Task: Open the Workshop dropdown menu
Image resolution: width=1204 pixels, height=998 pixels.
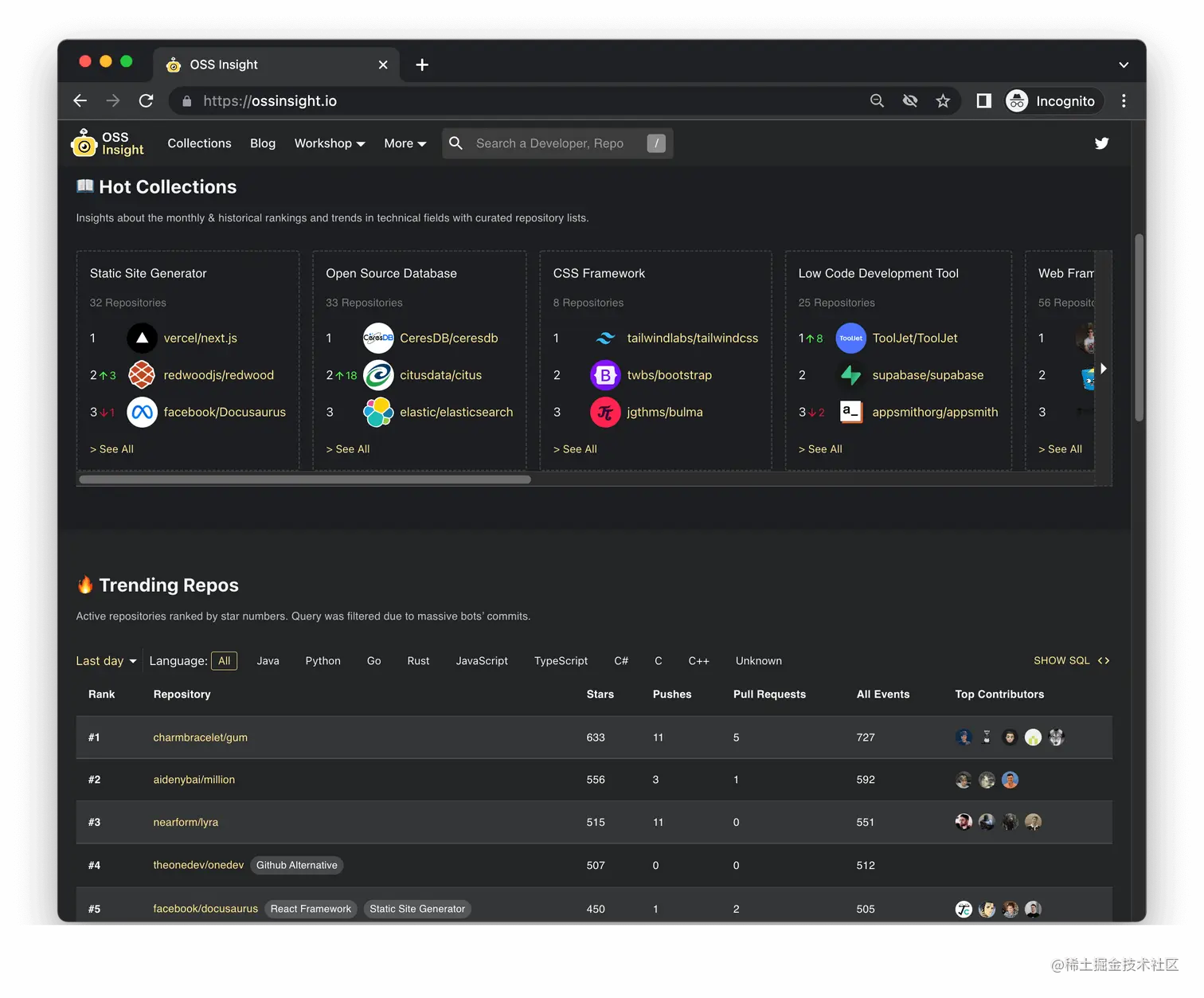Action: tap(329, 143)
